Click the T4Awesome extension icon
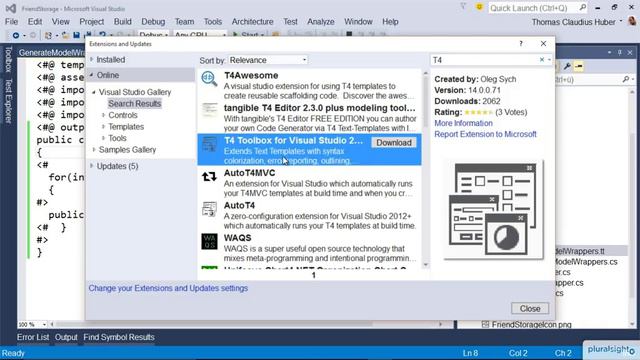This screenshot has height=360, width=640. [x=209, y=79]
